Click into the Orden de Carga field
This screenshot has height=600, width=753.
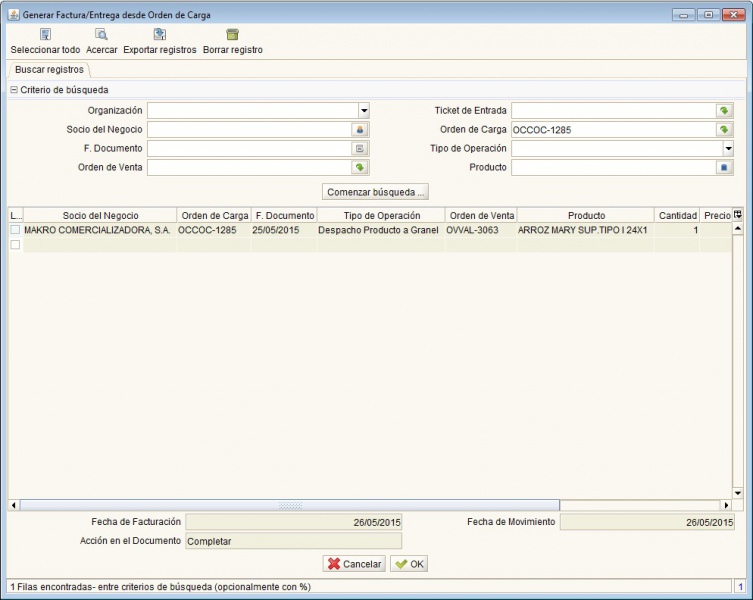click(x=611, y=130)
